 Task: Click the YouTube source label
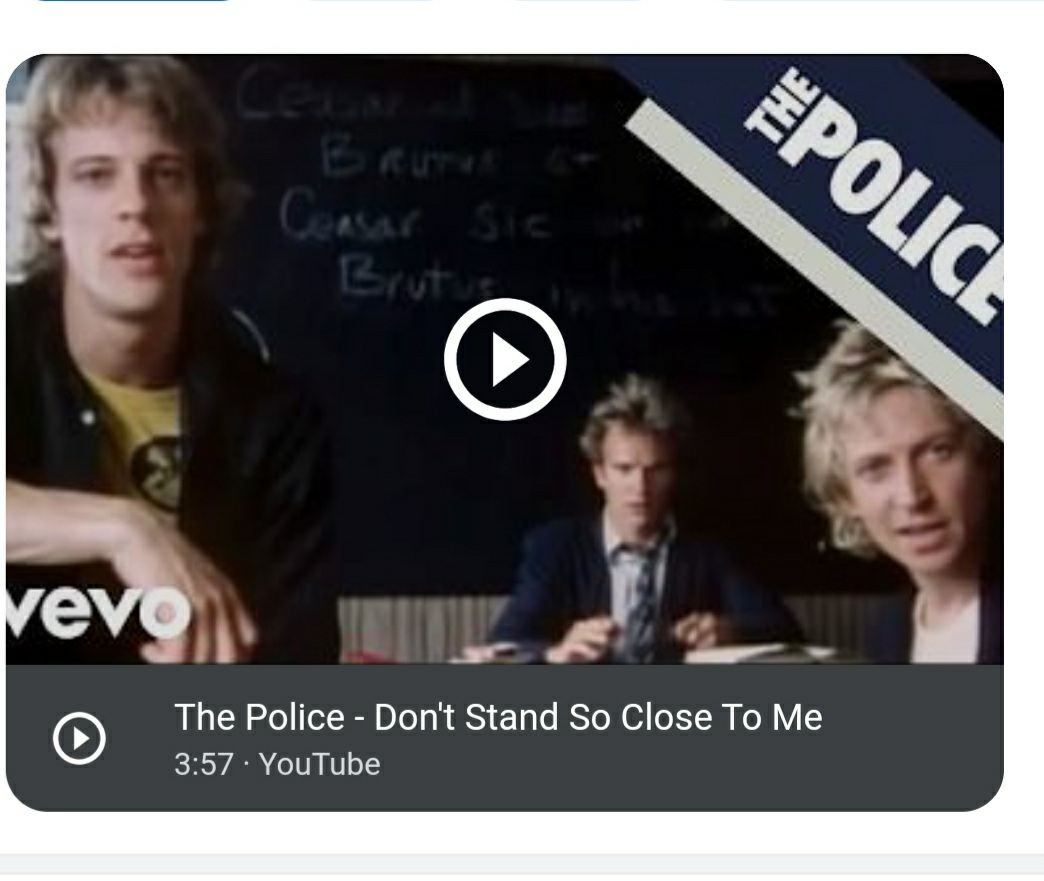pos(320,764)
